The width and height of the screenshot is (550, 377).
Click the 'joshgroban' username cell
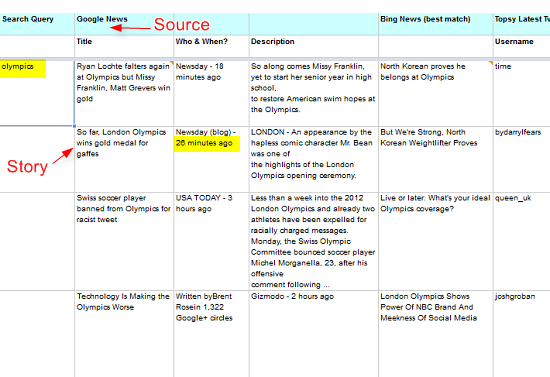(522, 334)
